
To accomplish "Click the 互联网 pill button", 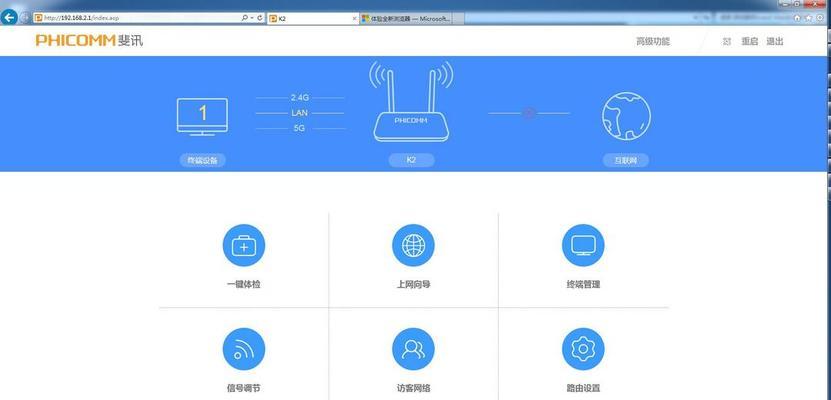I will coord(625,160).
